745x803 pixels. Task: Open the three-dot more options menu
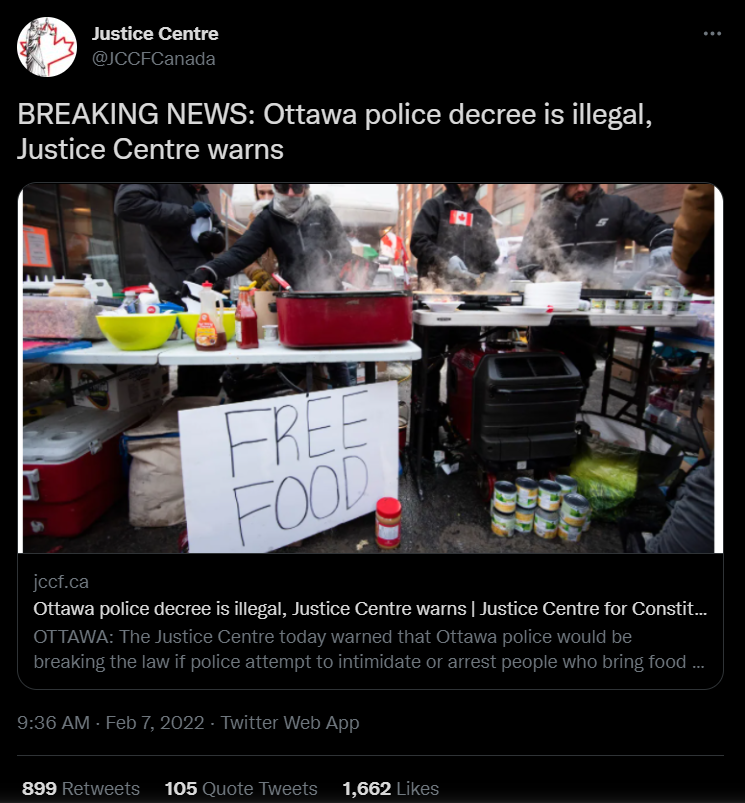pyautogui.click(x=712, y=34)
